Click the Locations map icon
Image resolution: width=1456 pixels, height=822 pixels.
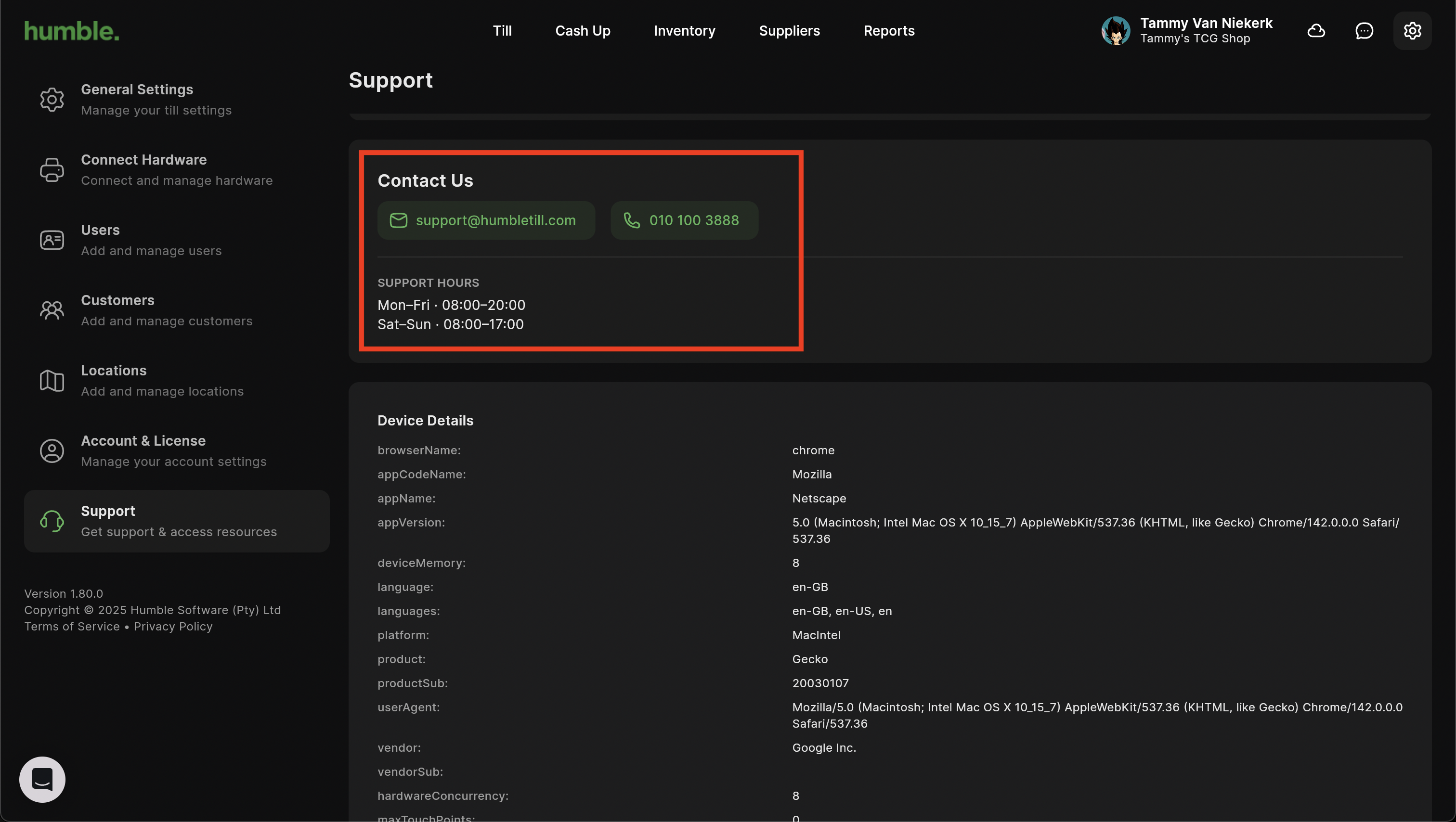(x=52, y=381)
